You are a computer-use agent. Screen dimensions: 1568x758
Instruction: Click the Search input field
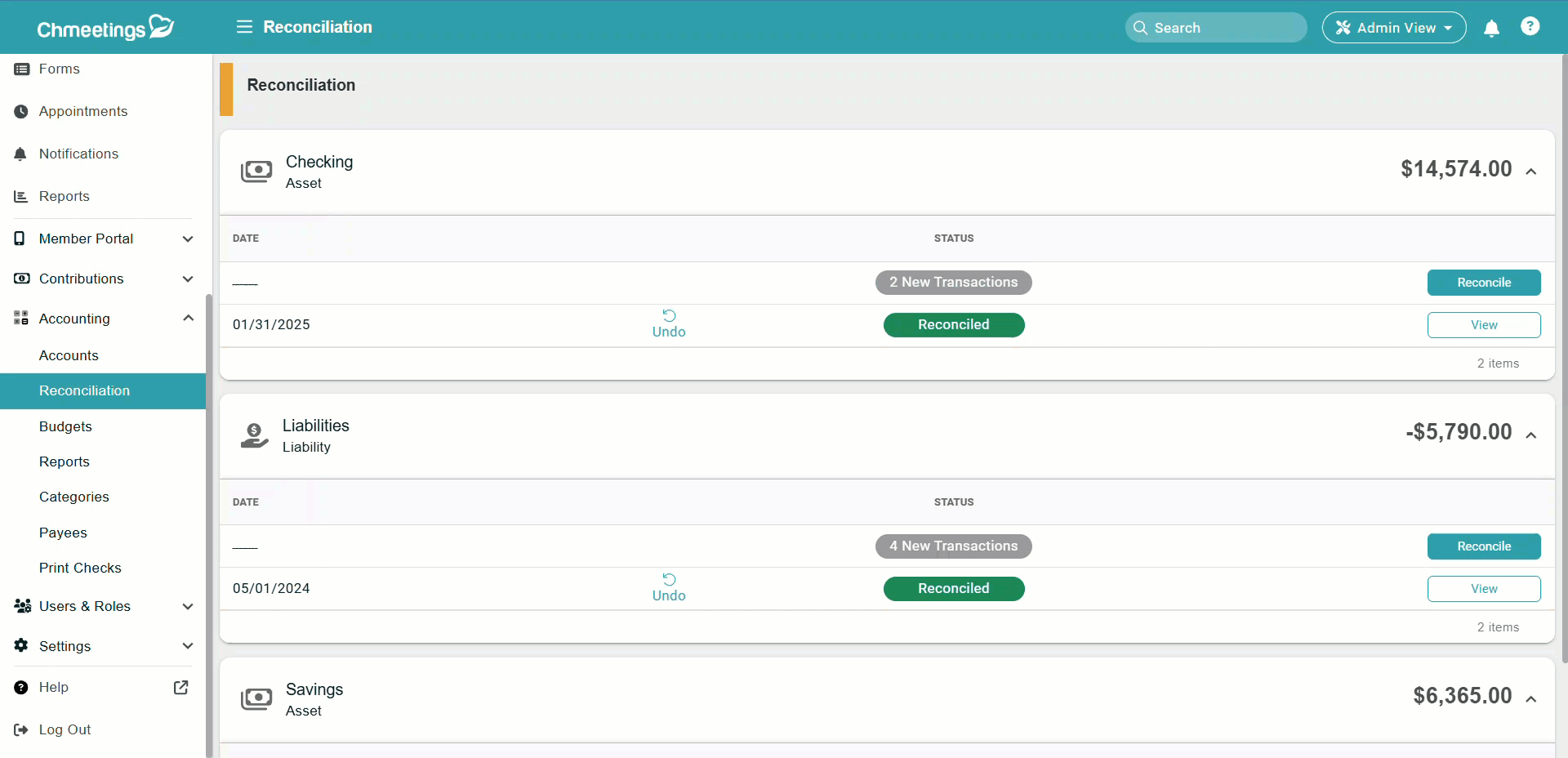(x=1216, y=28)
